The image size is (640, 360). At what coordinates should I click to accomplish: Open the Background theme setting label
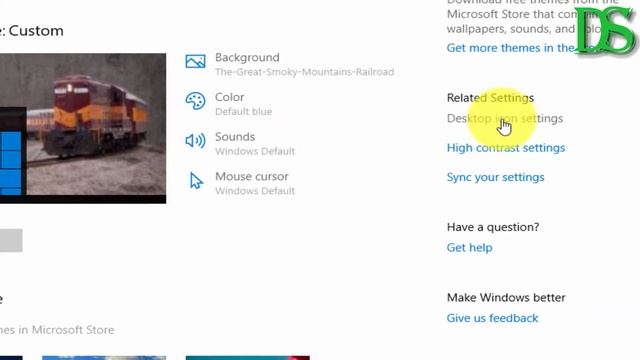click(x=247, y=58)
